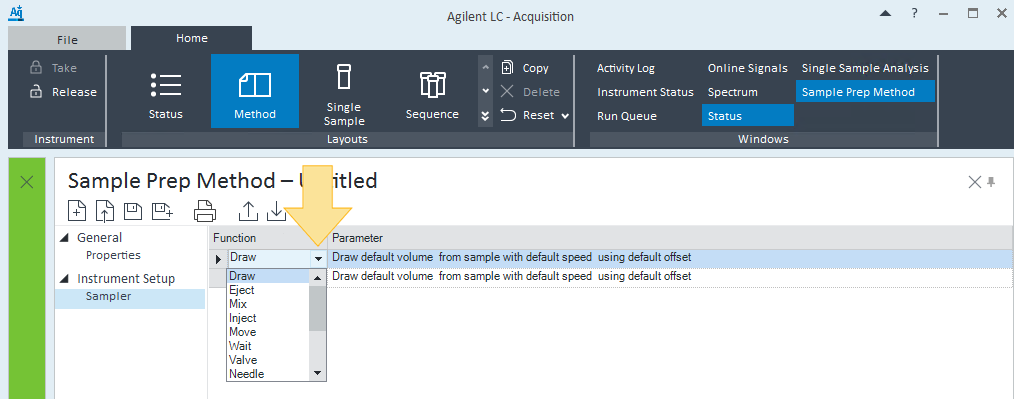Select the Sampler tree item

click(108, 297)
